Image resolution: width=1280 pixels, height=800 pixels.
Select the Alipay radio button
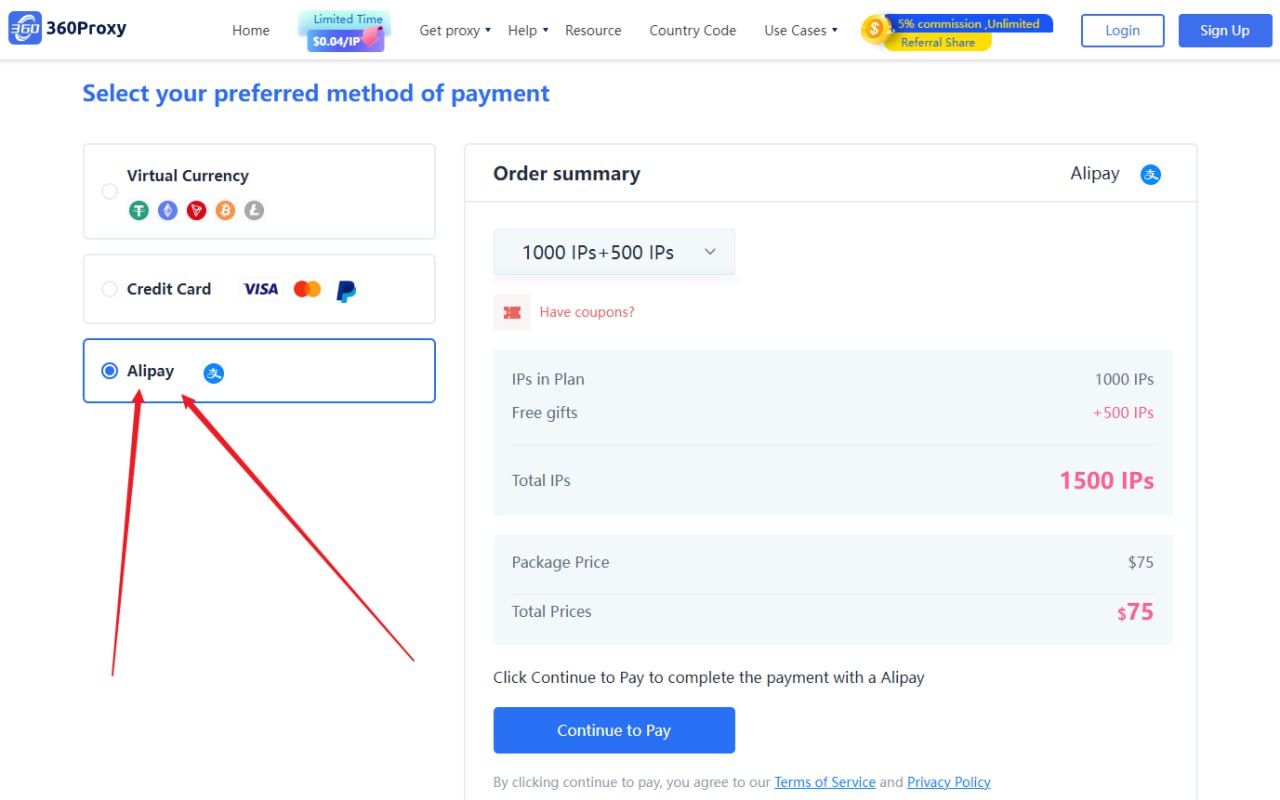coord(110,371)
